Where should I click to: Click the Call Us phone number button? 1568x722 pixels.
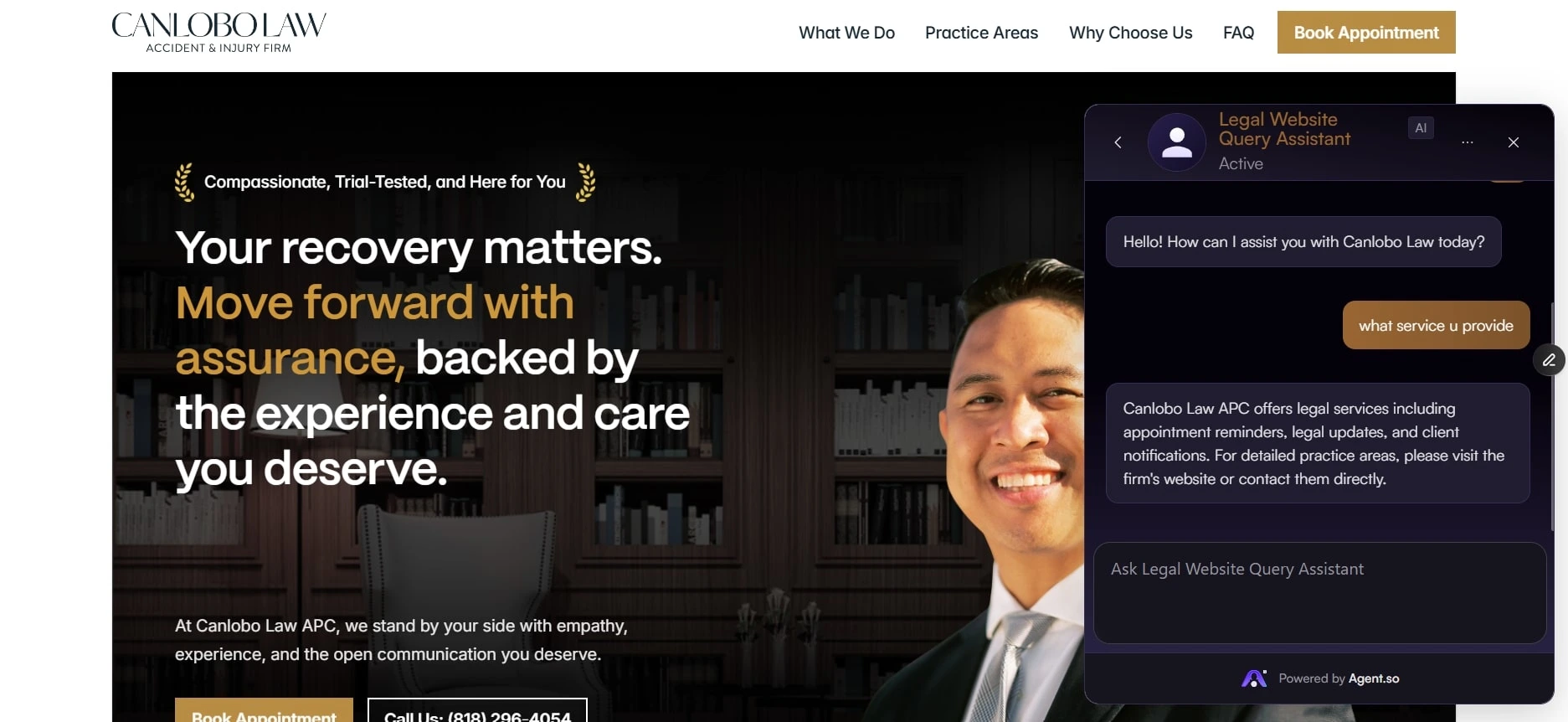click(477, 710)
